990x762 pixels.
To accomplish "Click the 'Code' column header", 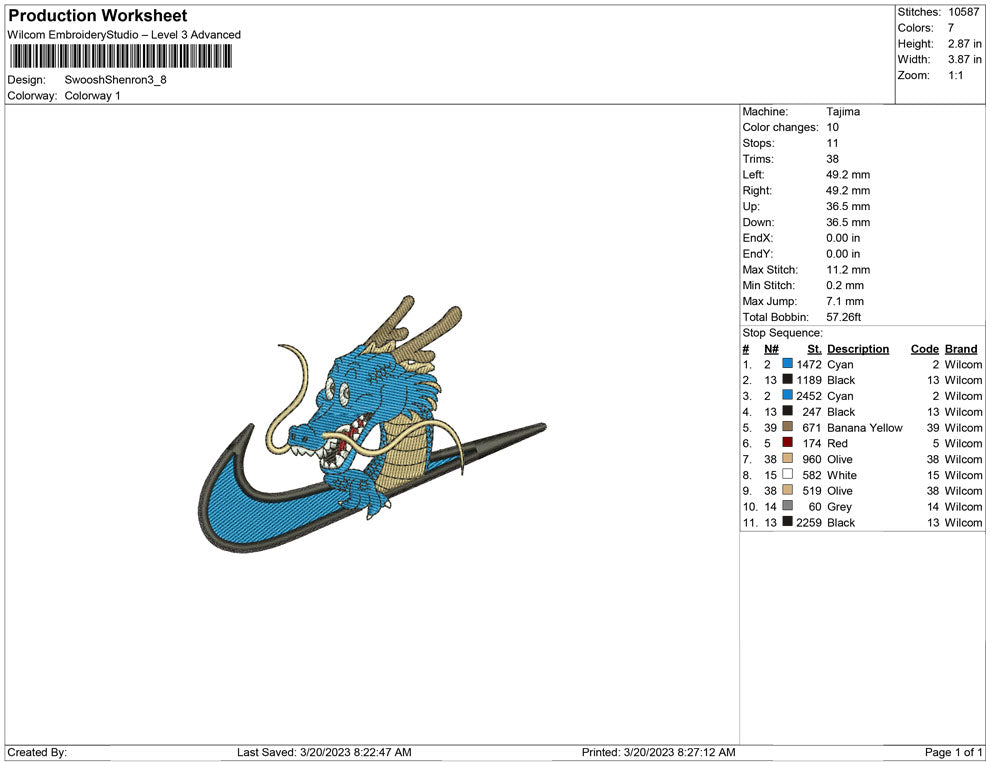I will click(924, 349).
